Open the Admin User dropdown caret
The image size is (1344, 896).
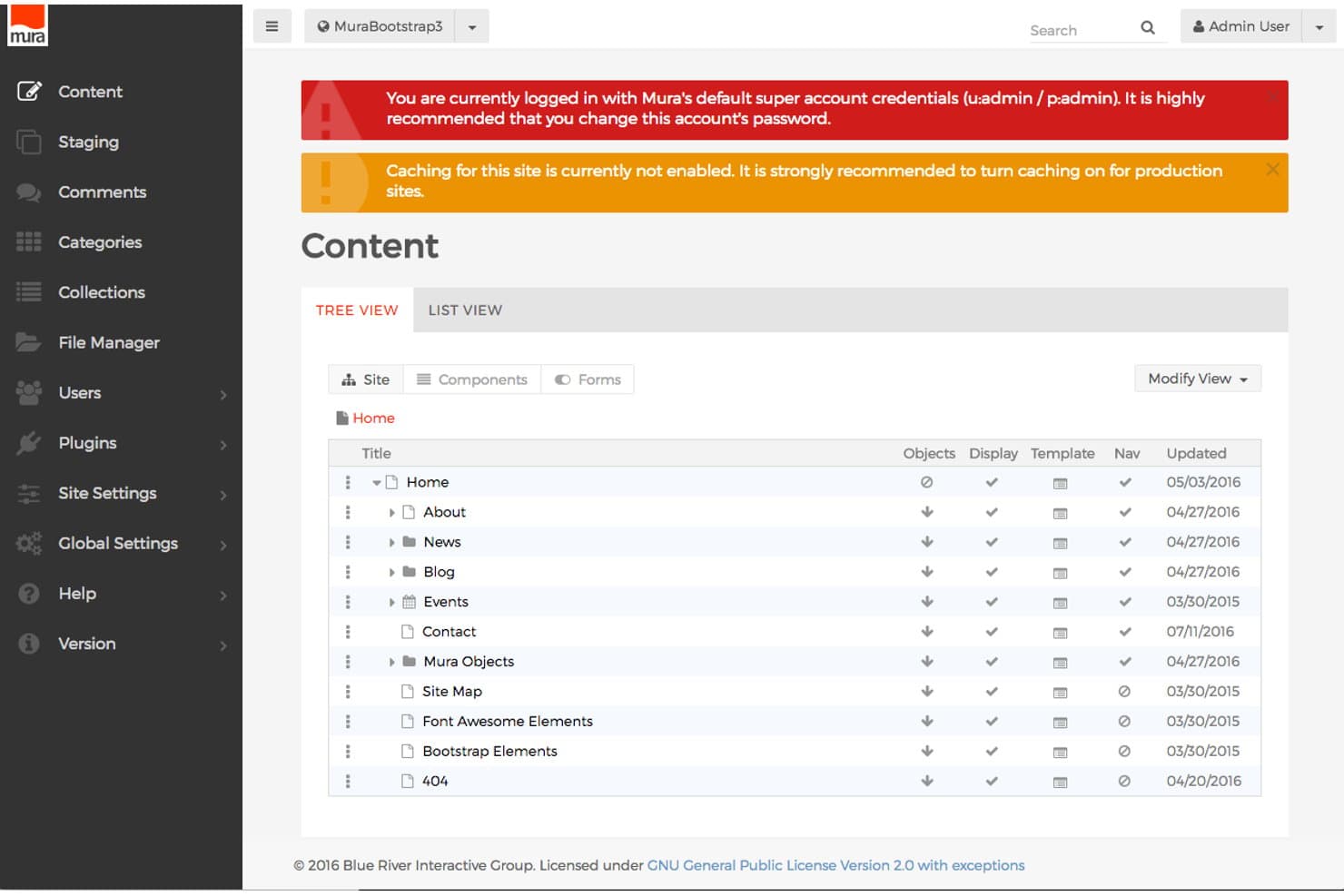pos(1319,27)
